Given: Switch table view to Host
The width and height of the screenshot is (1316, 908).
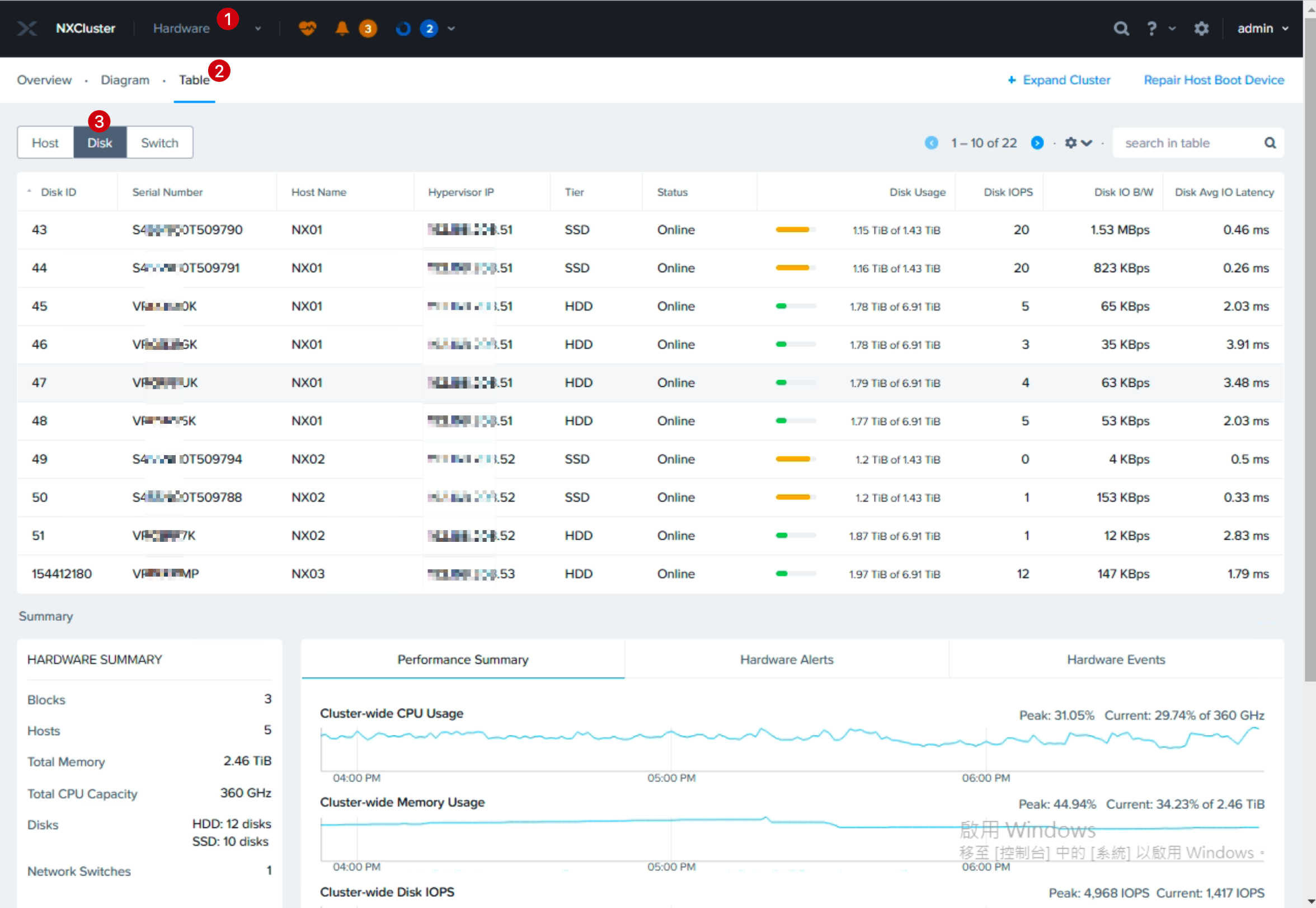Looking at the screenshot, I should (x=45, y=143).
